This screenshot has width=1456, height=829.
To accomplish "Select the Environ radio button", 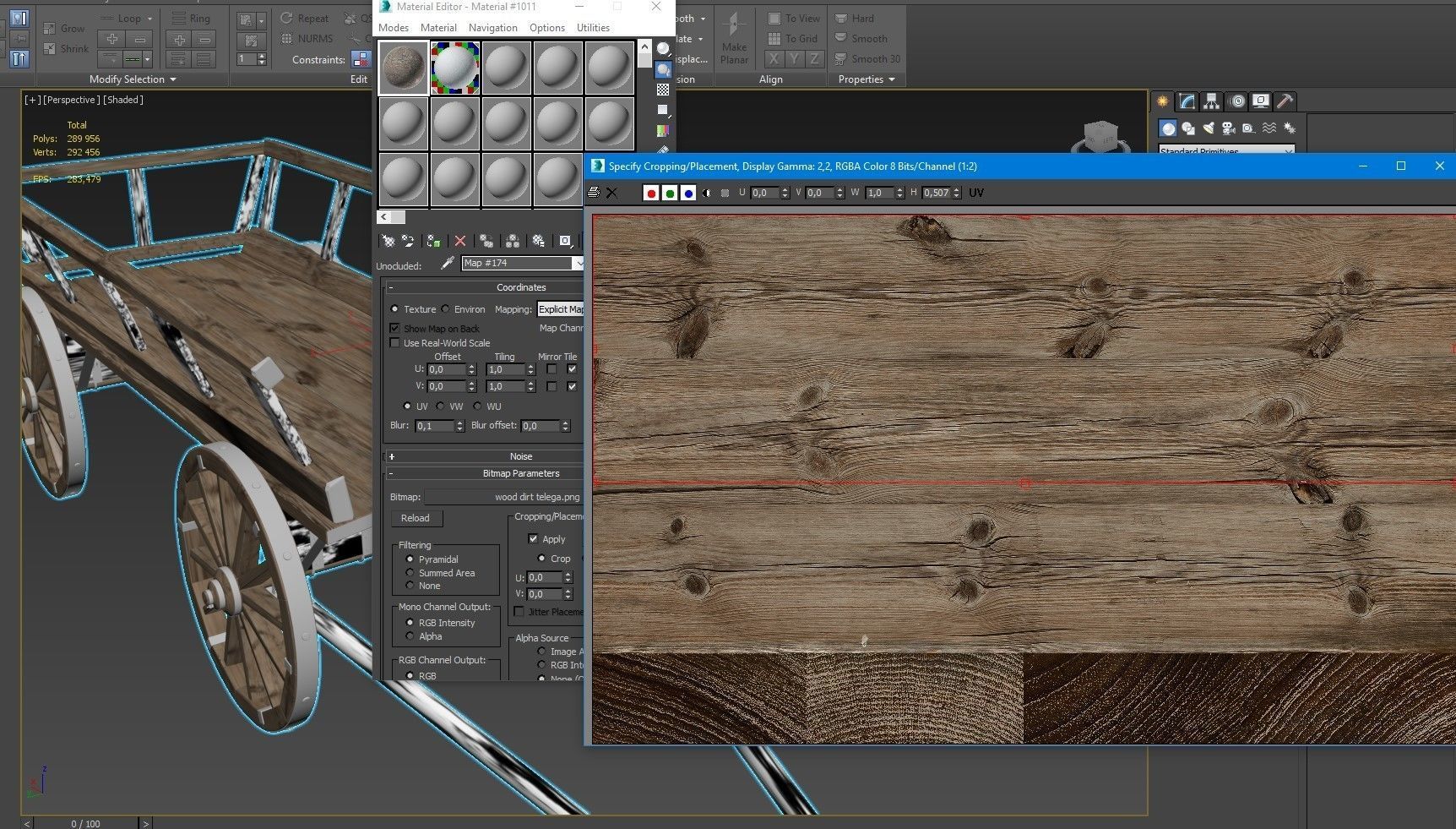I will click(446, 309).
